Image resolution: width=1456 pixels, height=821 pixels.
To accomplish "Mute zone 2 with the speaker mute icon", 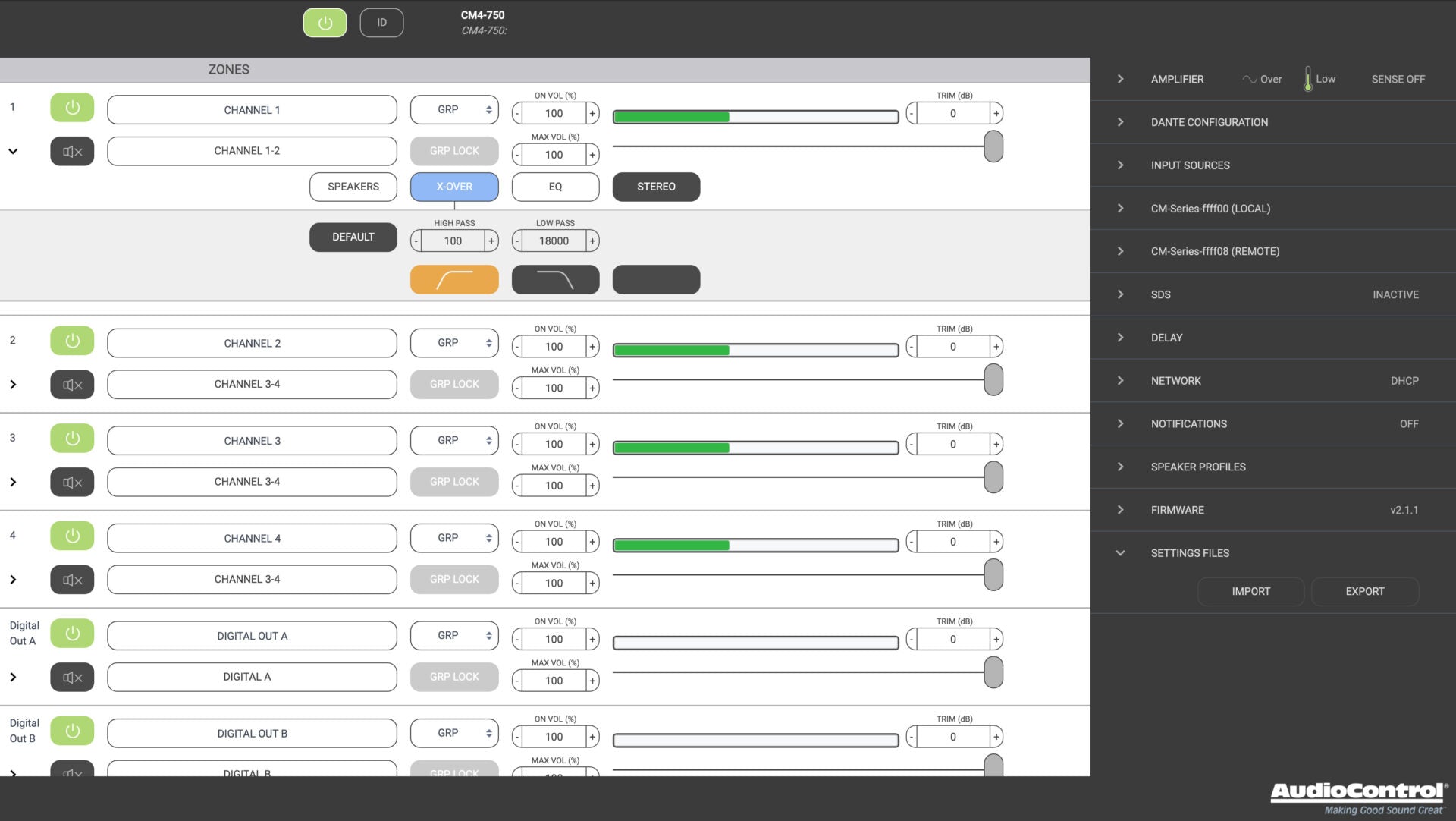I will click(x=72, y=385).
